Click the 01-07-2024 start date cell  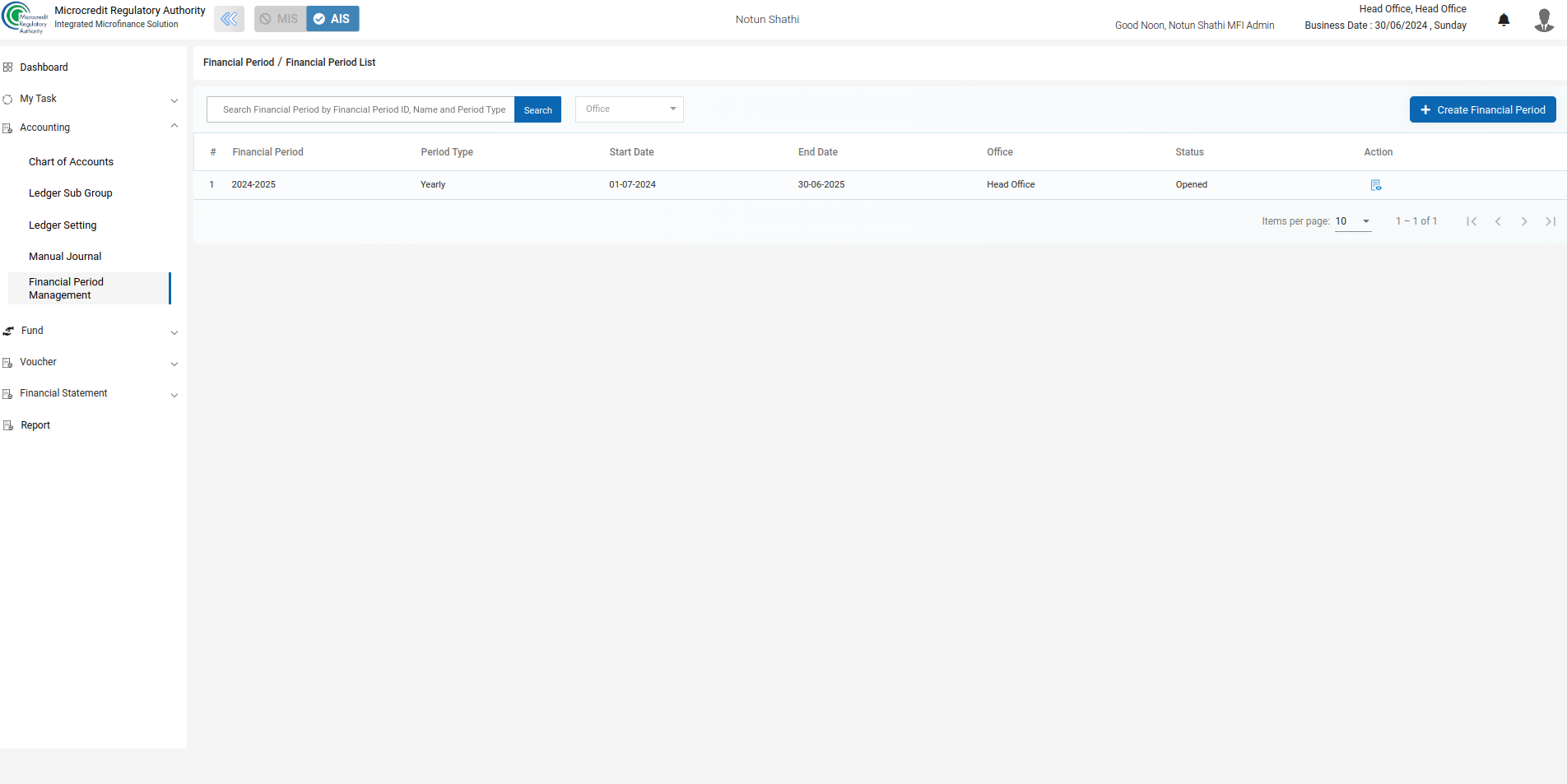pyautogui.click(x=632, y=185)
